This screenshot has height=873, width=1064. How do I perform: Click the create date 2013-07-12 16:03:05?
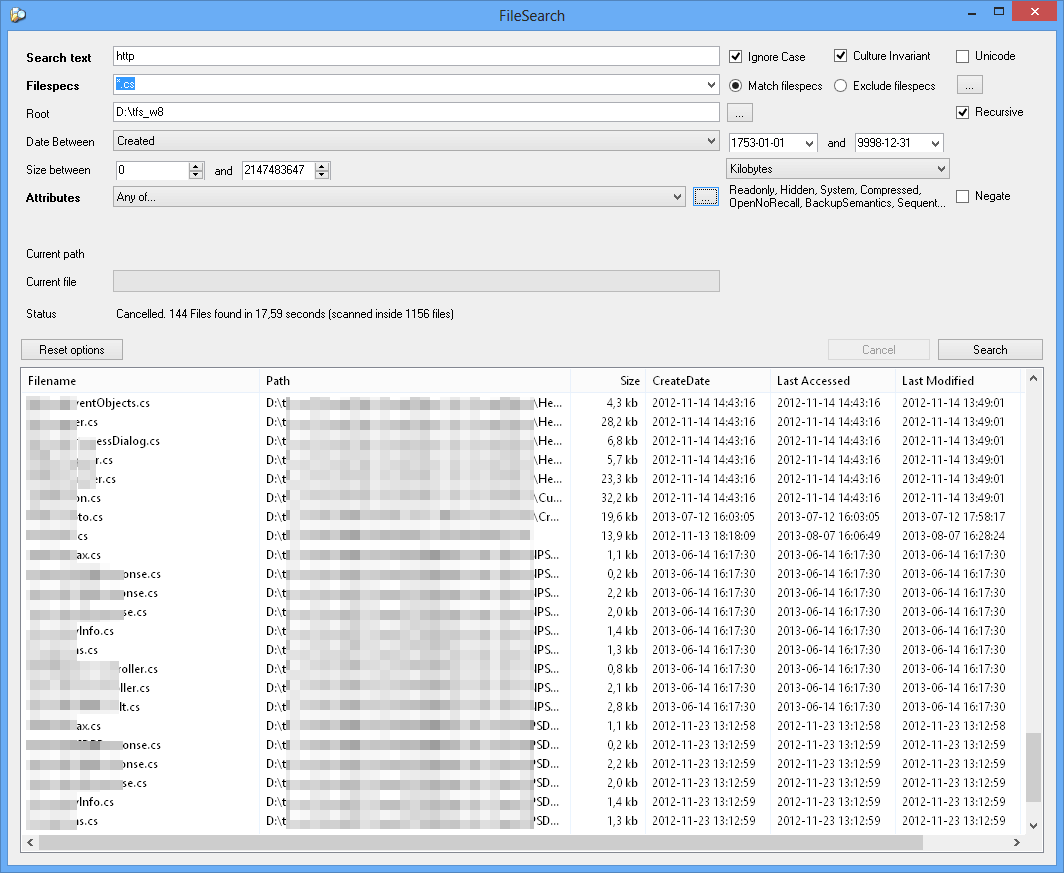coord(704,517)
